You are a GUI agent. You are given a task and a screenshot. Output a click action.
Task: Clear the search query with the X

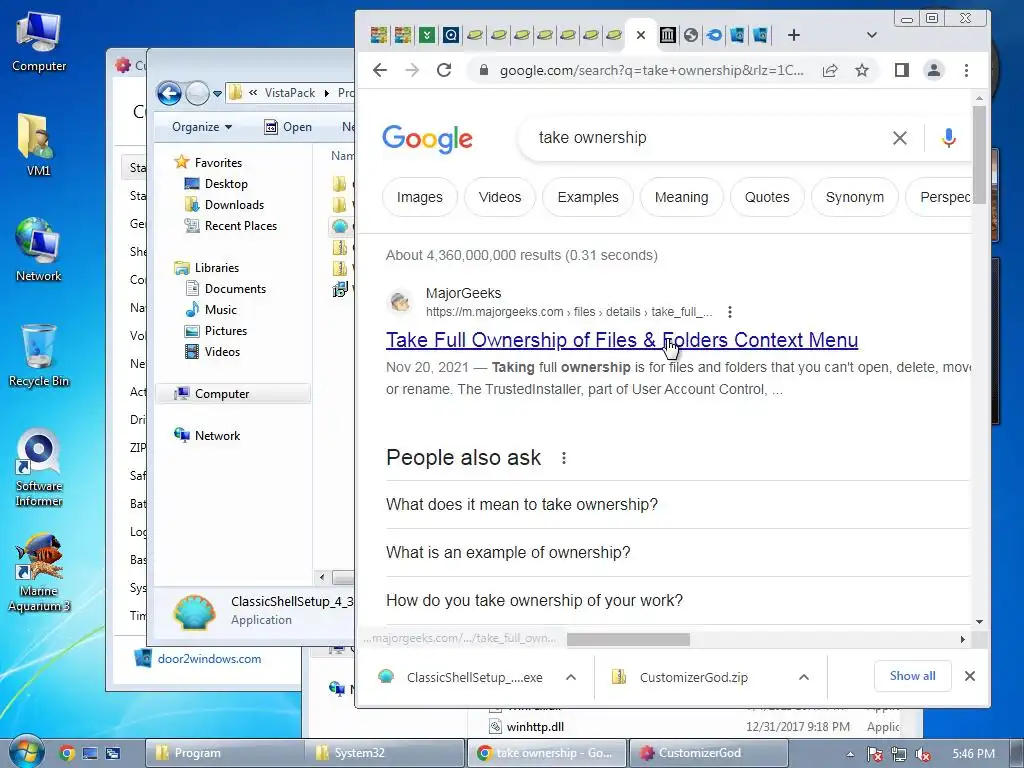[900, 138]
